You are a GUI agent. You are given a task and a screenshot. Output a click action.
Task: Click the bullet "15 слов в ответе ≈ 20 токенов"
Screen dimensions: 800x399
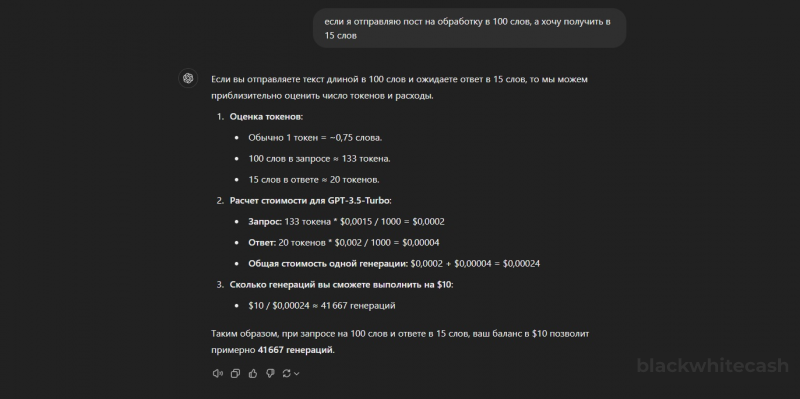click(x=314, y=180)
